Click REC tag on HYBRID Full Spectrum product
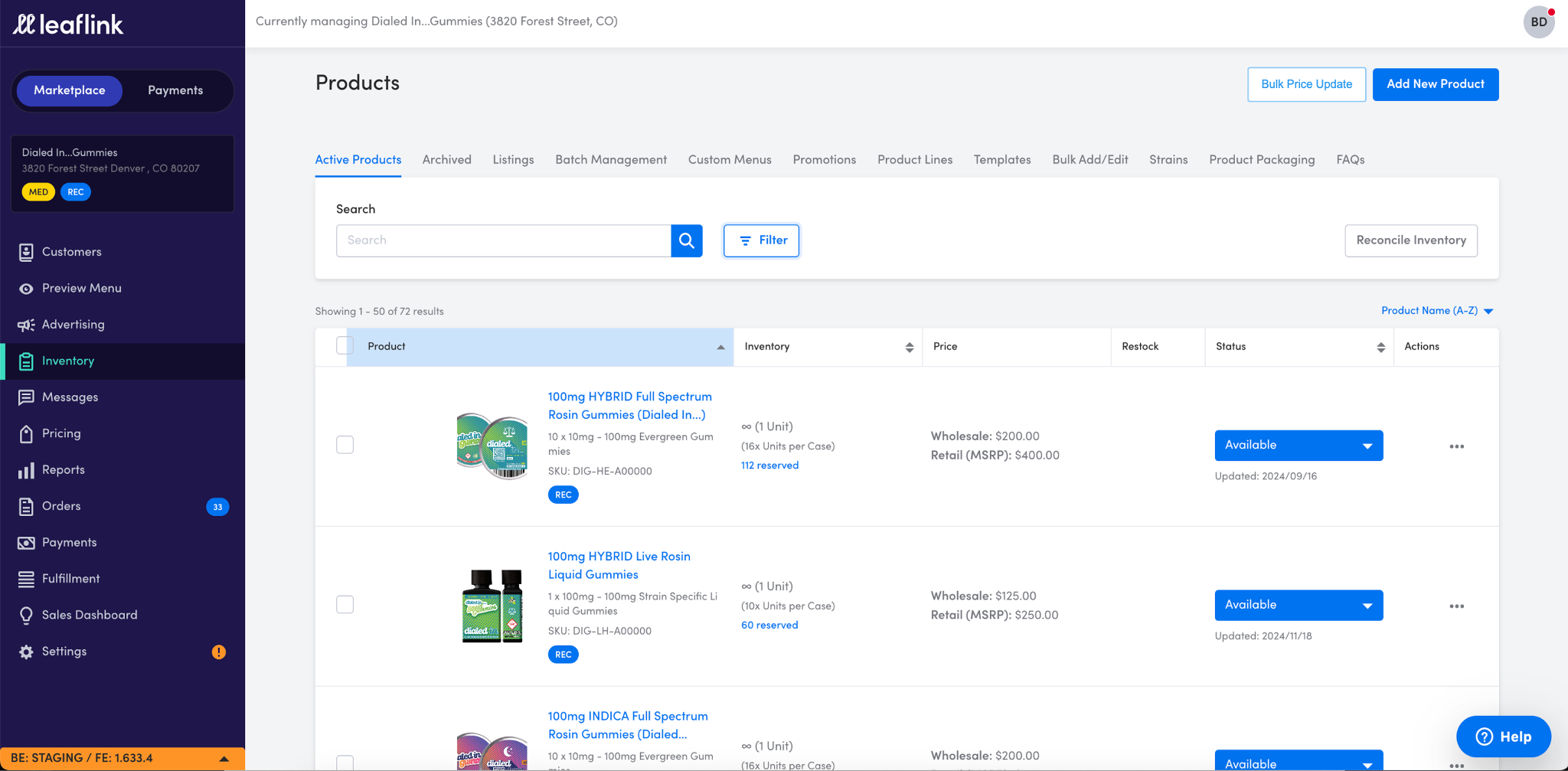1568x771 pixels. 563,495
